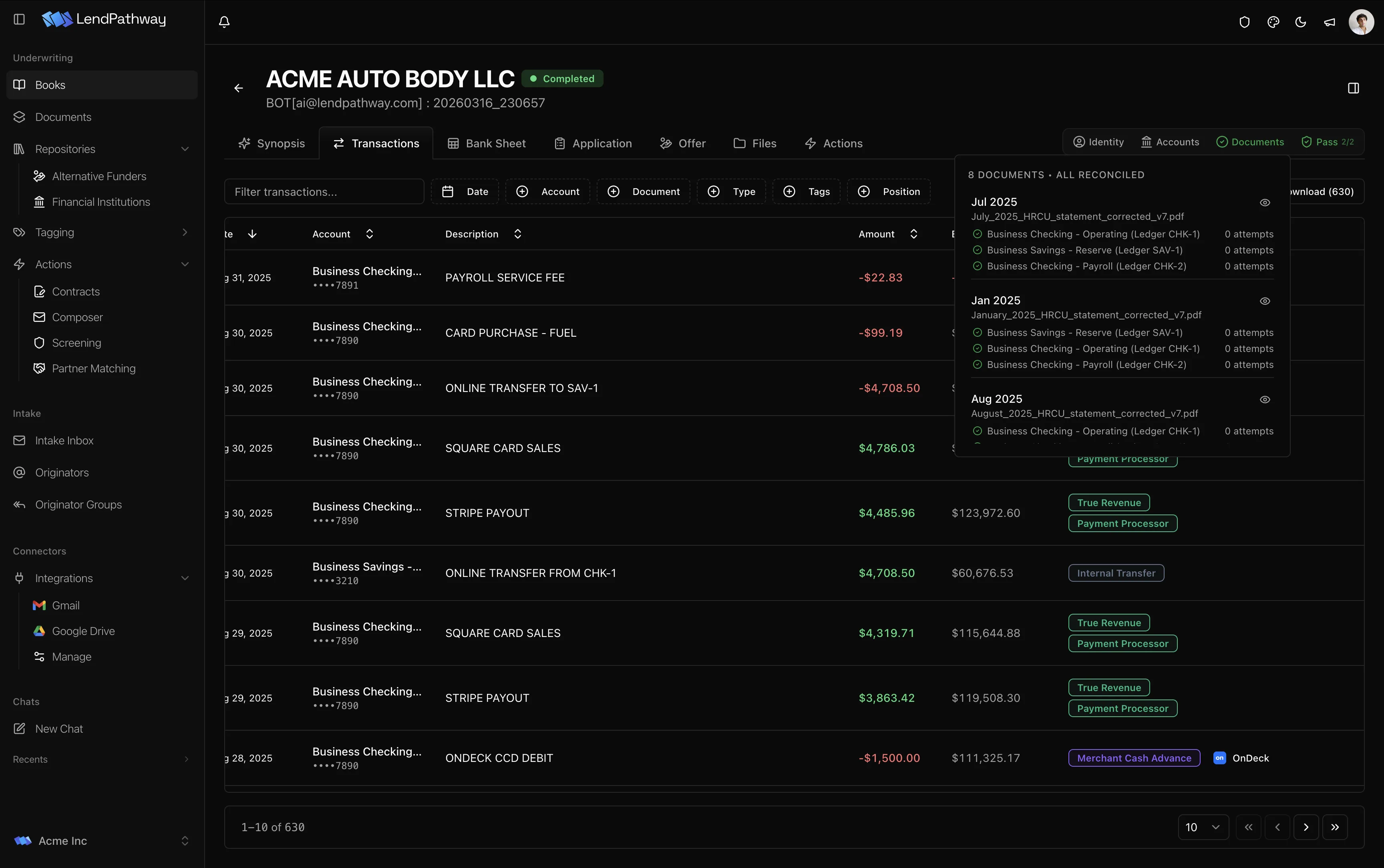Go to the next page of transactions
This screenshot has width=1384, height=868.
point(1306,827)
